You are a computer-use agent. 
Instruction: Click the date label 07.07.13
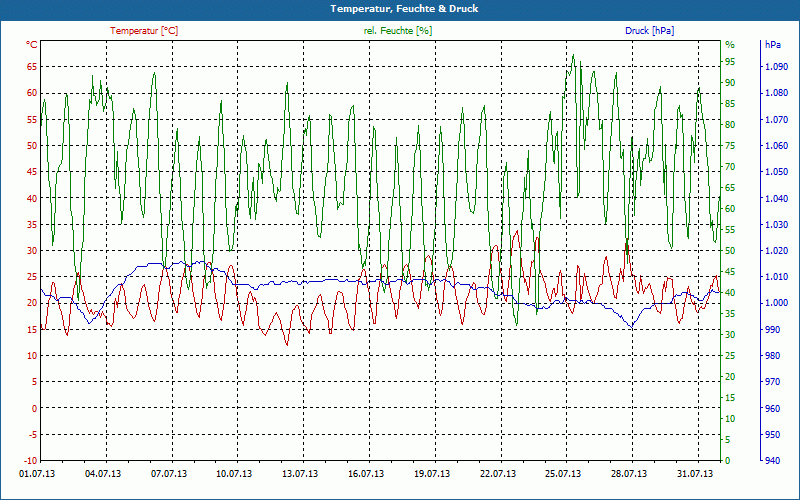pyautogui.click(x=169, y=474)
